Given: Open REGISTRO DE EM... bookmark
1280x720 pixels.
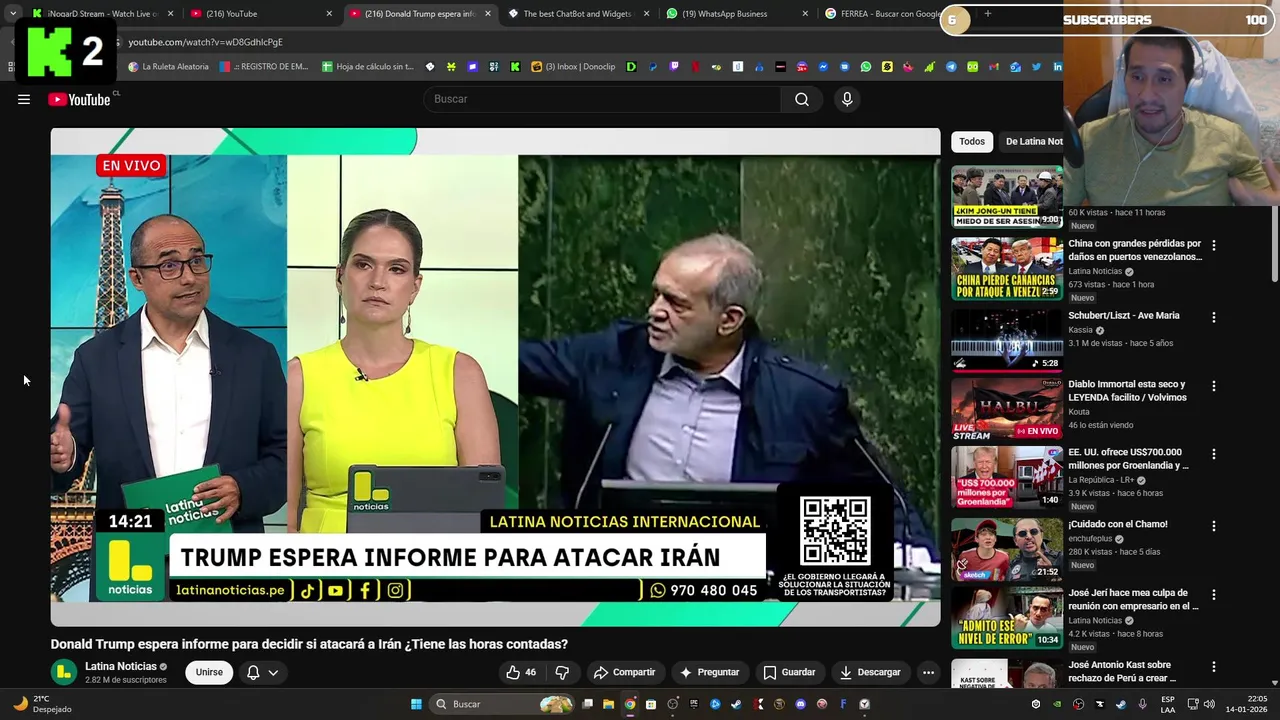Looking at the screenshot, I should pyautogui.click(x=264, y=67).
